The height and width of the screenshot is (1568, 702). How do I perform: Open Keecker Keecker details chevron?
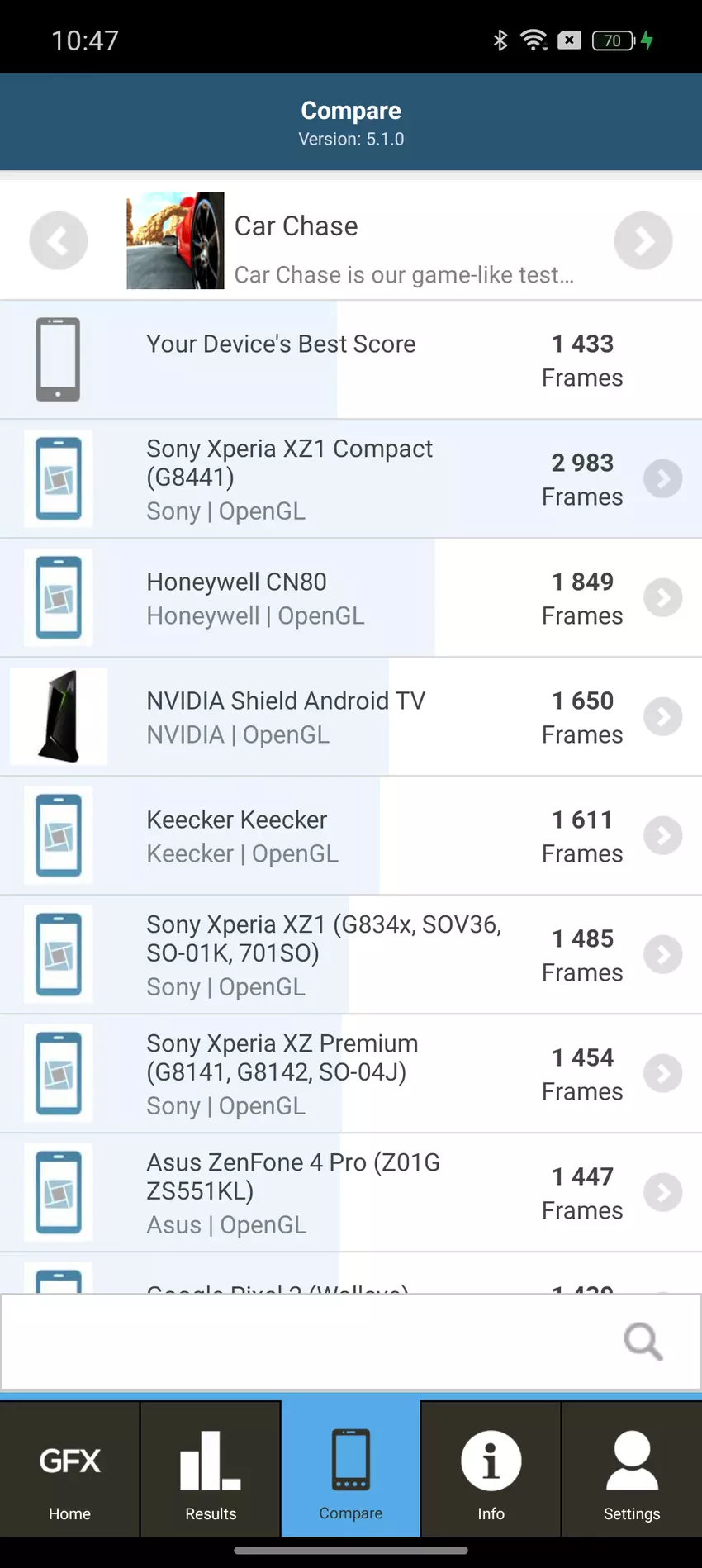(x=662, y=835)
